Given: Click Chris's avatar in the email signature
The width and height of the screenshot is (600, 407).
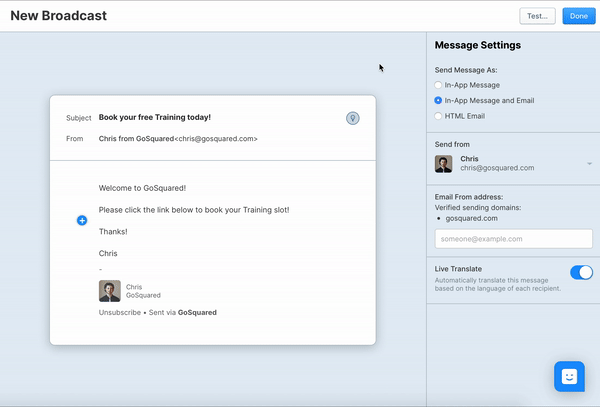Looking at the screenshot, I should click(109, 291).
